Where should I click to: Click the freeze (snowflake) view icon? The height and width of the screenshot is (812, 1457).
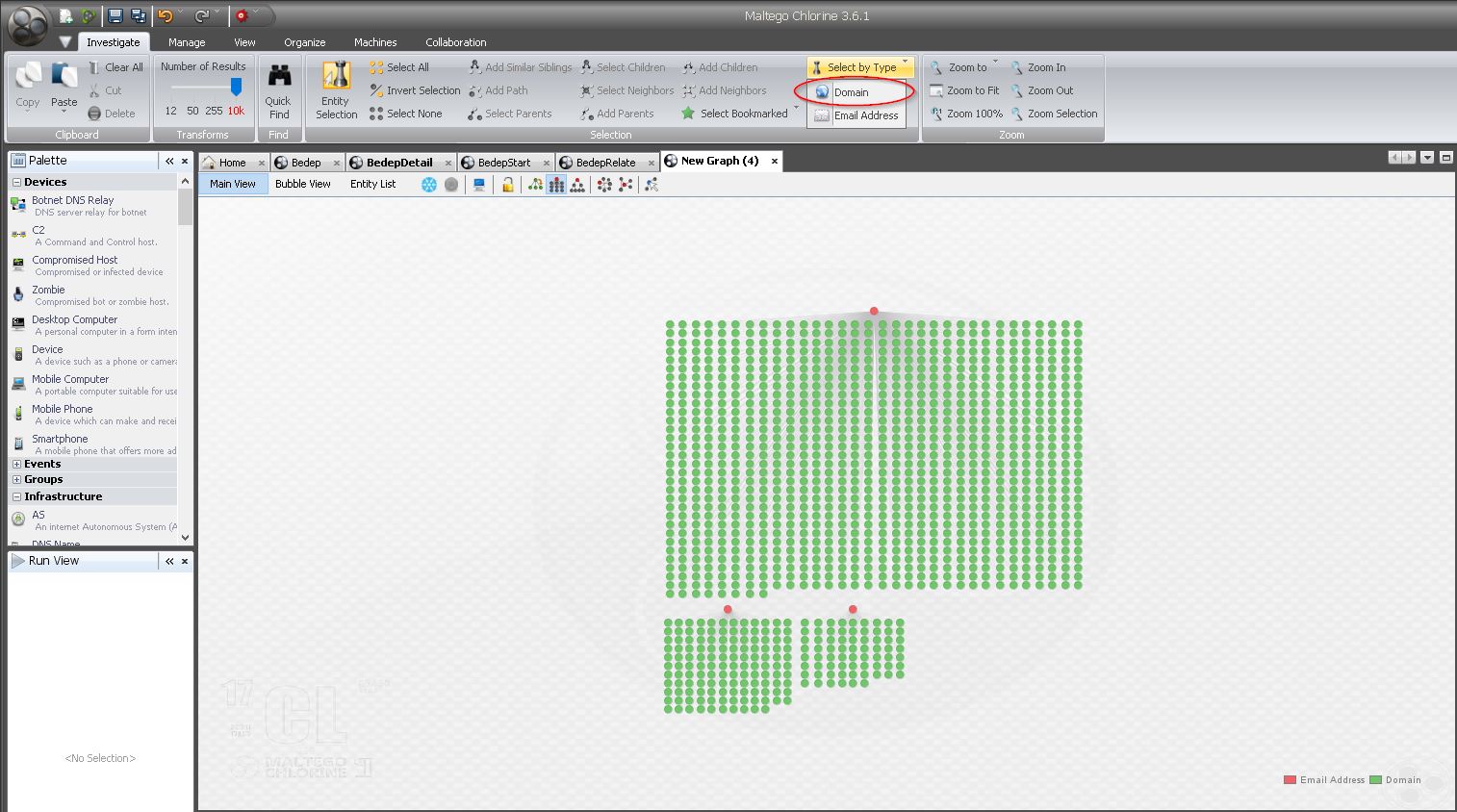click(429, 185)
